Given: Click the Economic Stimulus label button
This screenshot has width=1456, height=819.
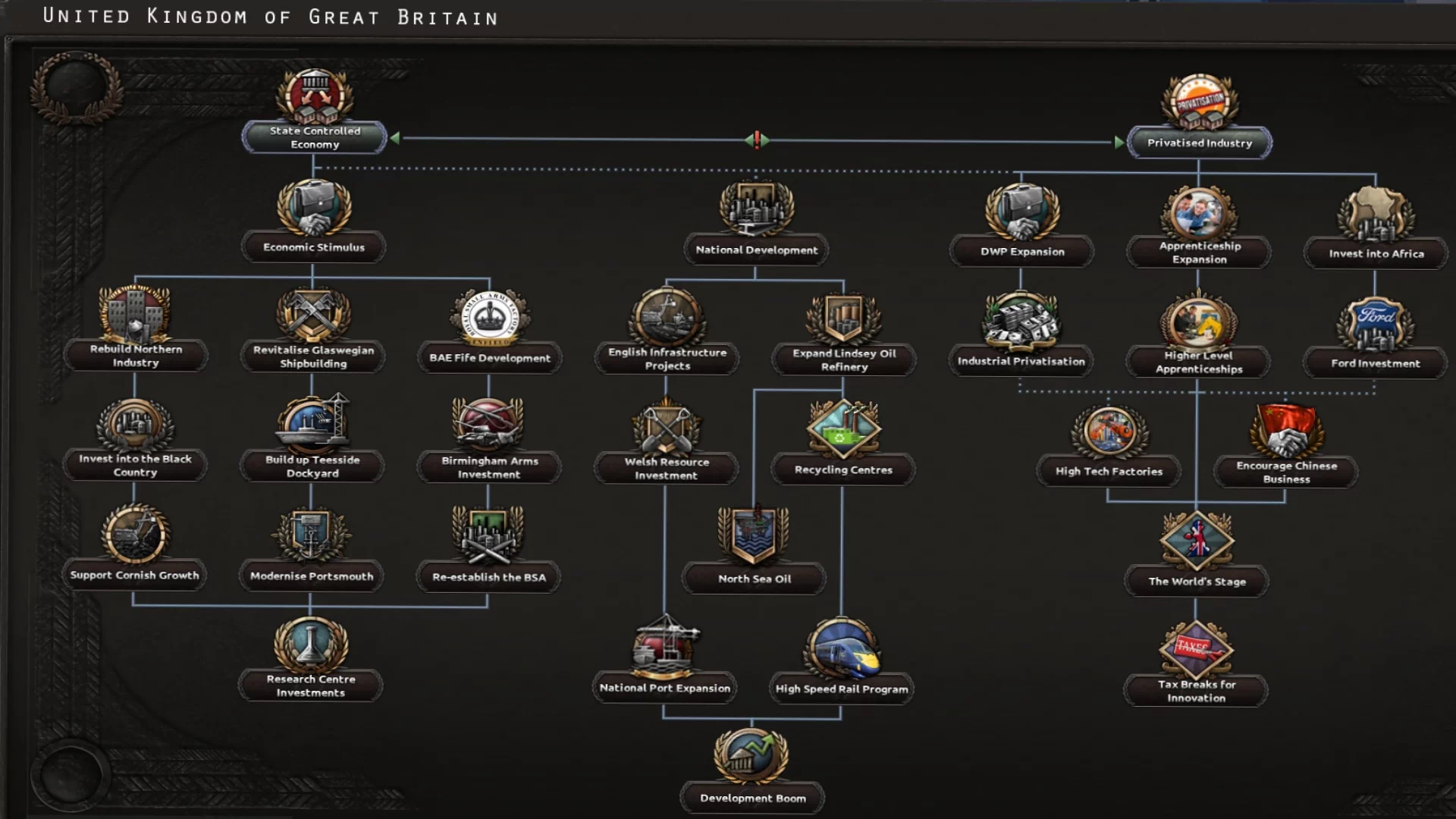Looking at the screenshot, I should point(313,247).
